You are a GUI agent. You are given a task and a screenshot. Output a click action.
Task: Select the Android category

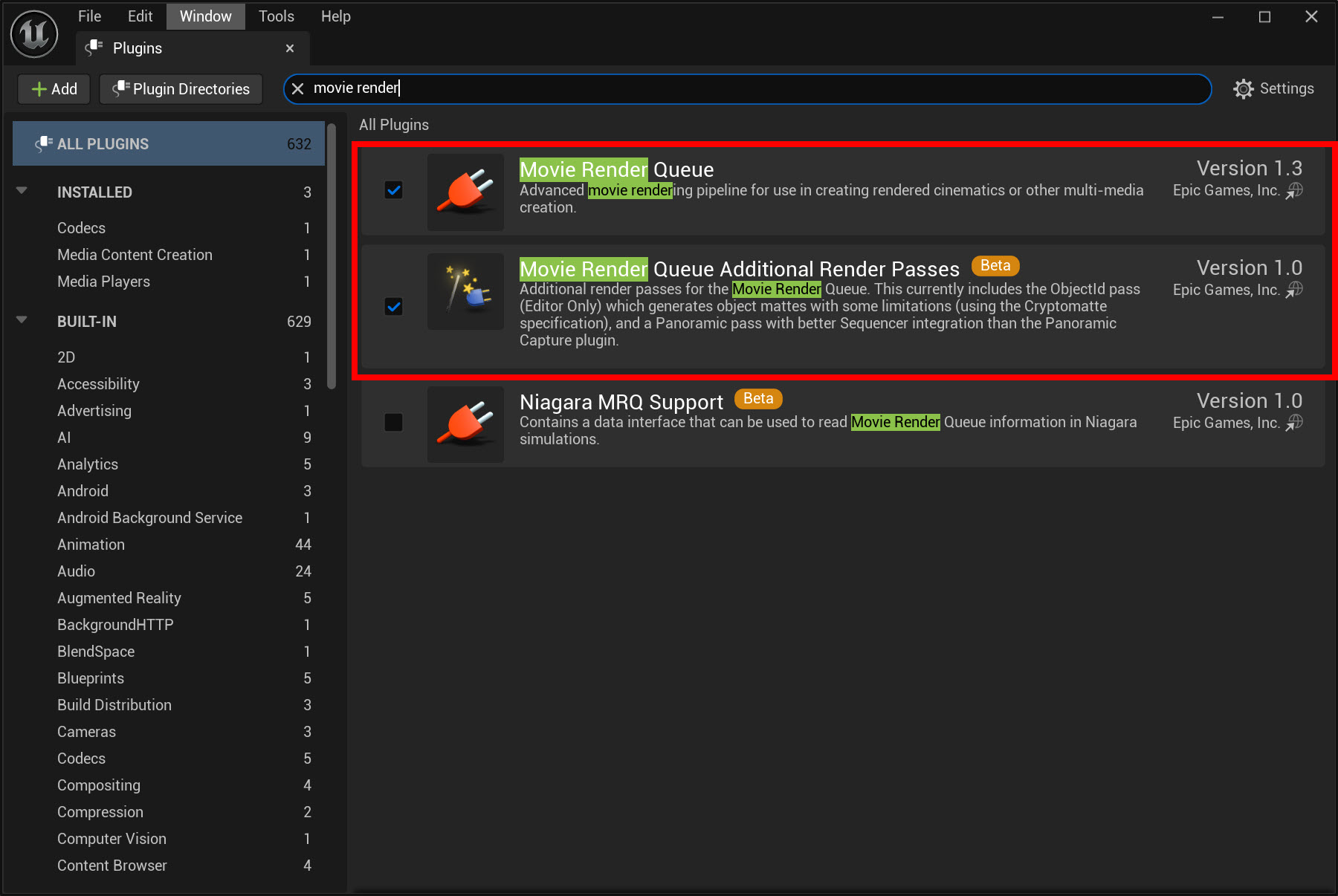point(169,491)
